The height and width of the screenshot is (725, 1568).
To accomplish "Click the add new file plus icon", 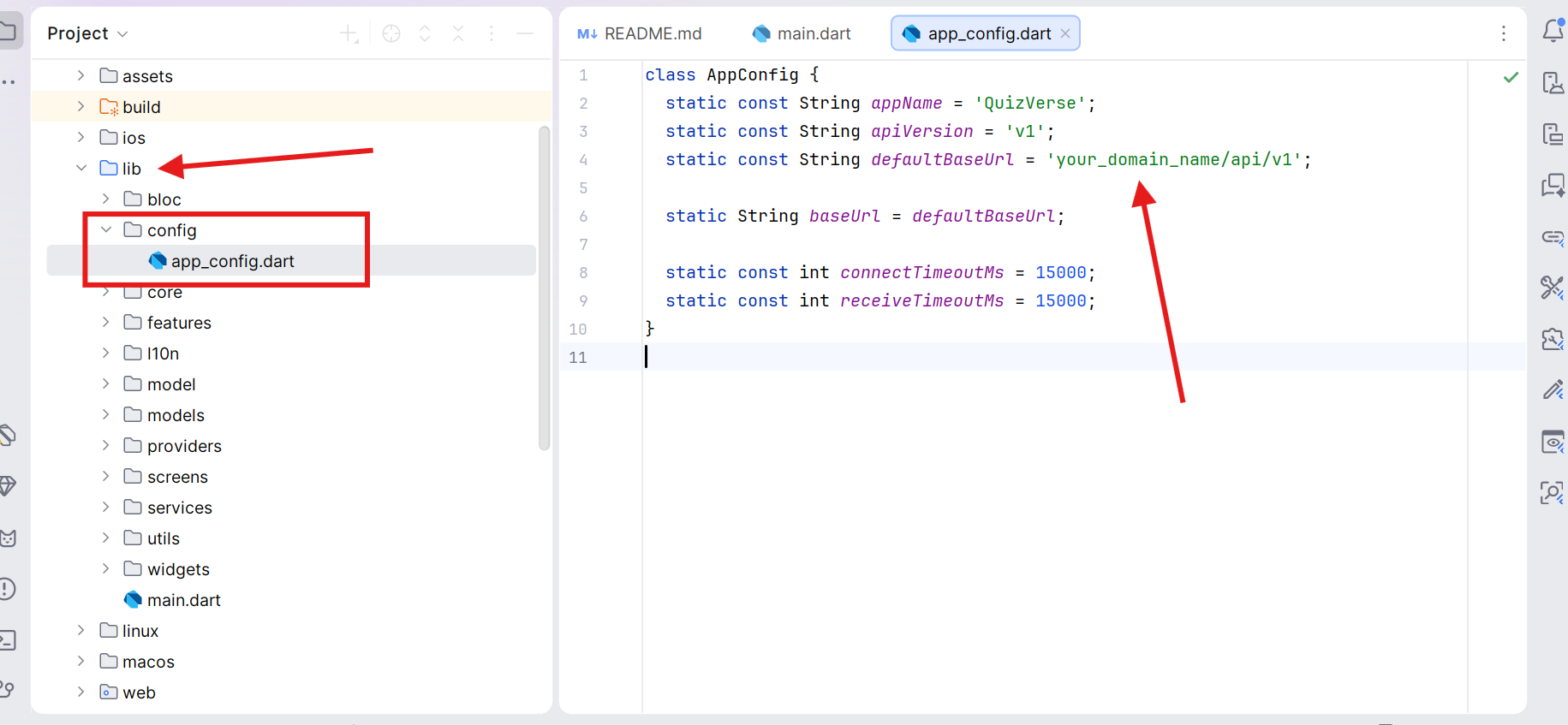I will point(349,33).
